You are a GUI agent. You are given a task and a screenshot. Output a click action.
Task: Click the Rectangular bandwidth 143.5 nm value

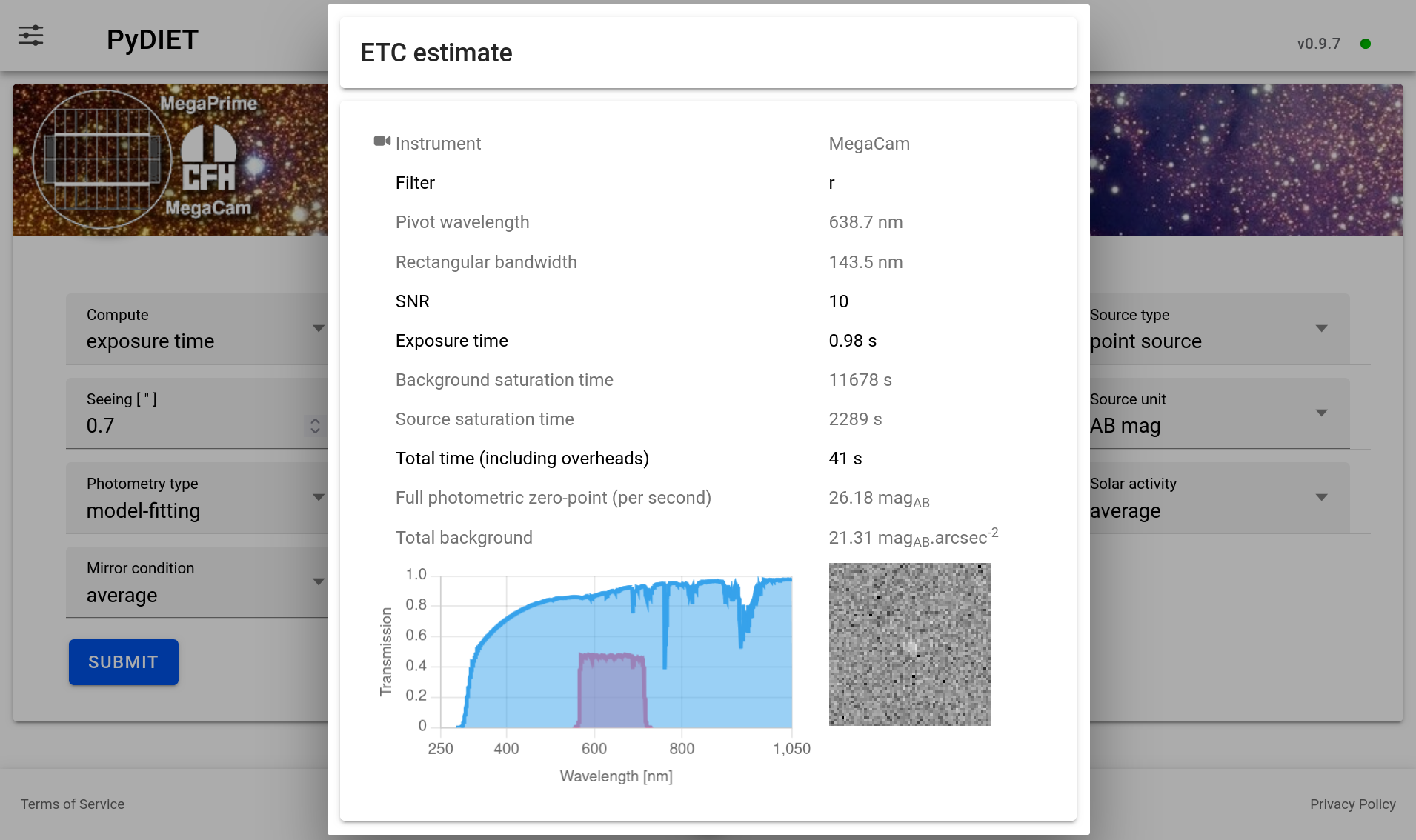pyautogui.click(x=865, y=262)
